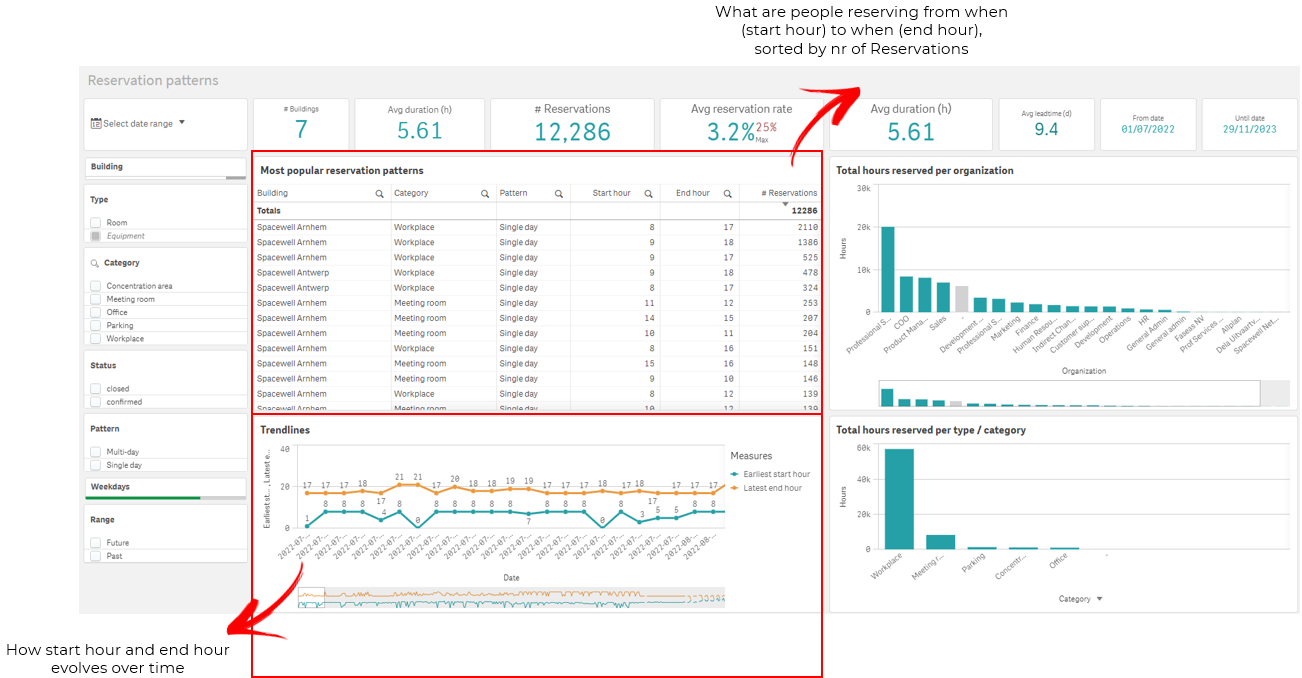Enable the Single day pattern checkbox
Image resolution: width=1302 pixels, height=678 pixels.
pos(95,465)
